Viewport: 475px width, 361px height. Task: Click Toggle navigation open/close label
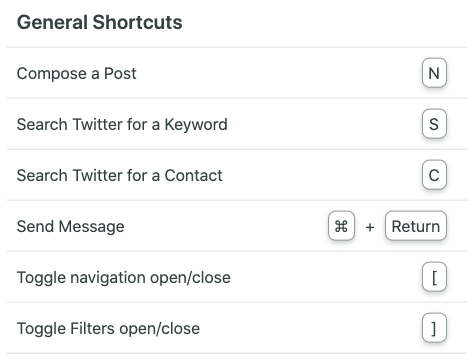point(124,278)
